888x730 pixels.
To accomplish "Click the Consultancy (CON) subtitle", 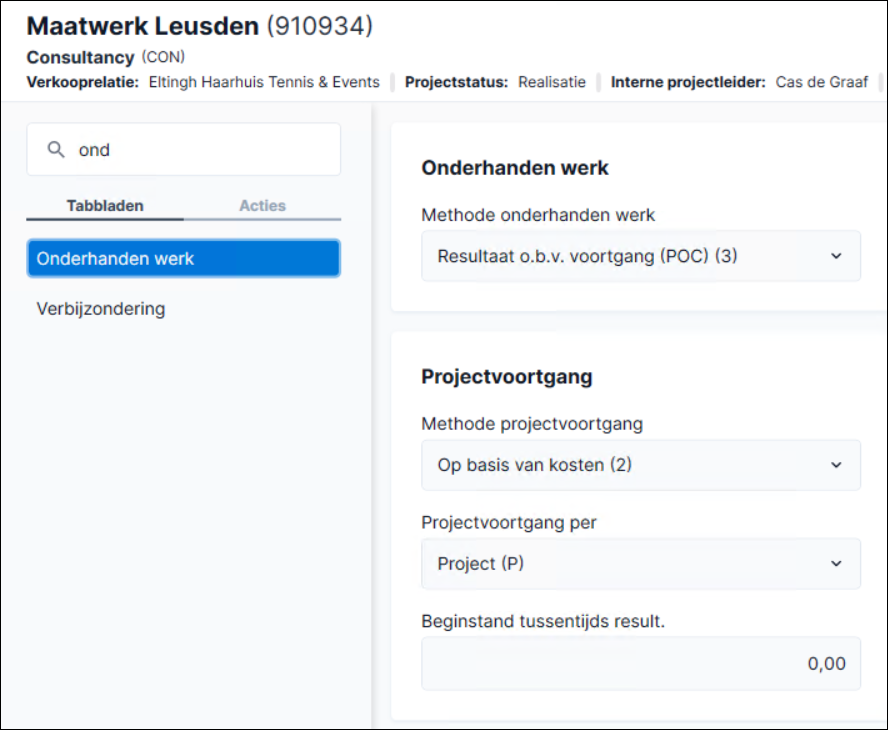I will pos(106,57).
